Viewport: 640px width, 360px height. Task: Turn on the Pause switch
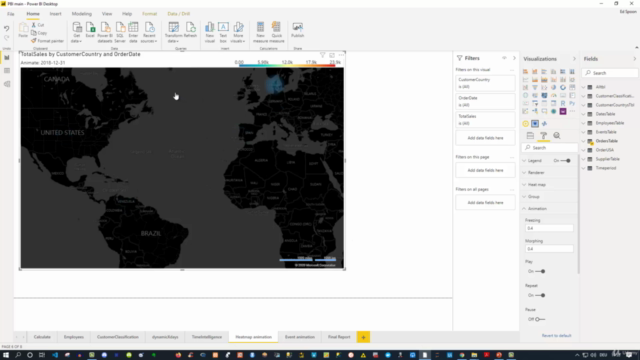pyautogui.click(x=540, y=320)
